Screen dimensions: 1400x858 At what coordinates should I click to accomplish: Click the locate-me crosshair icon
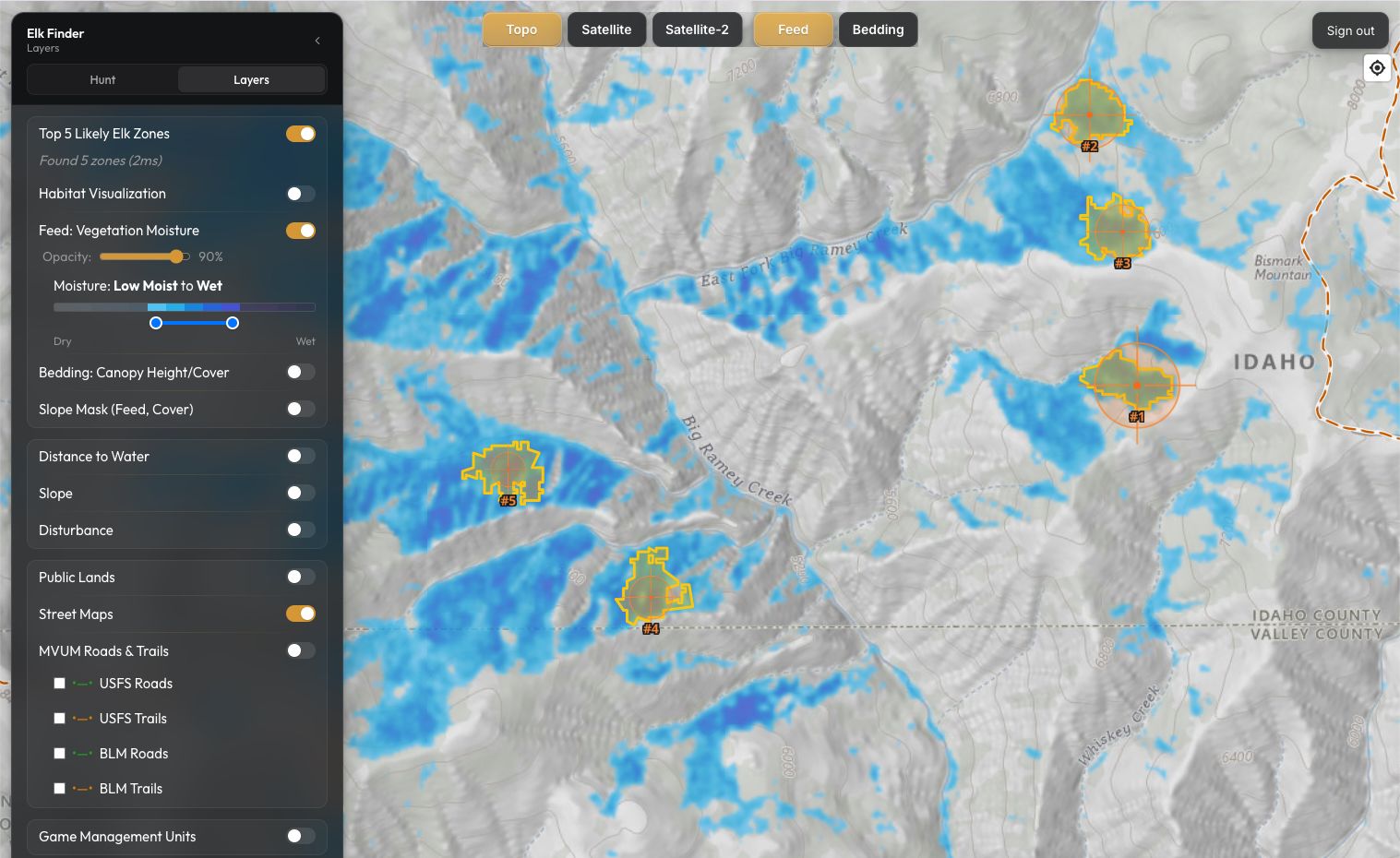[1377, 67]
